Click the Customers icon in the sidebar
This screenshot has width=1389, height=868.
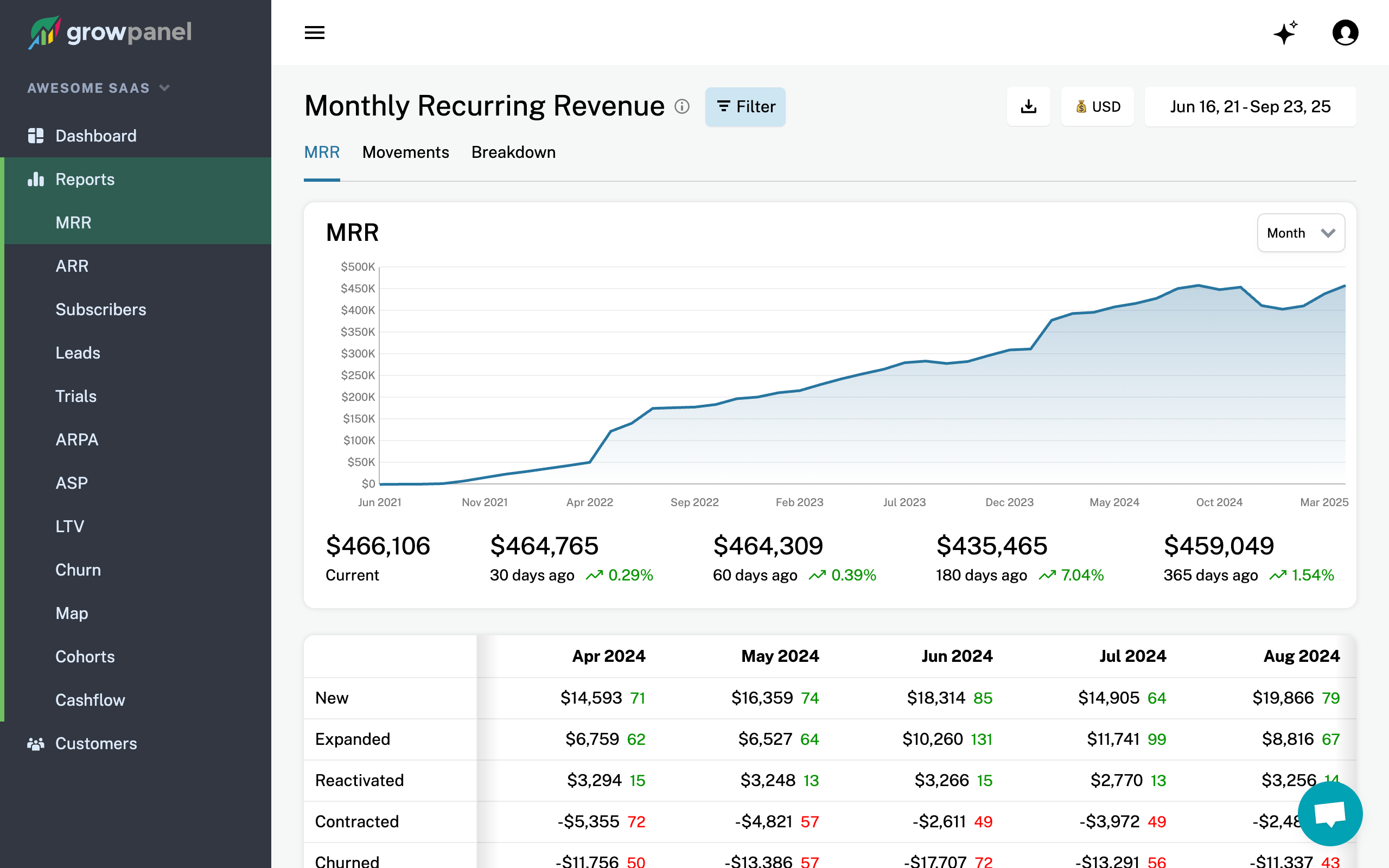point(36,743)
